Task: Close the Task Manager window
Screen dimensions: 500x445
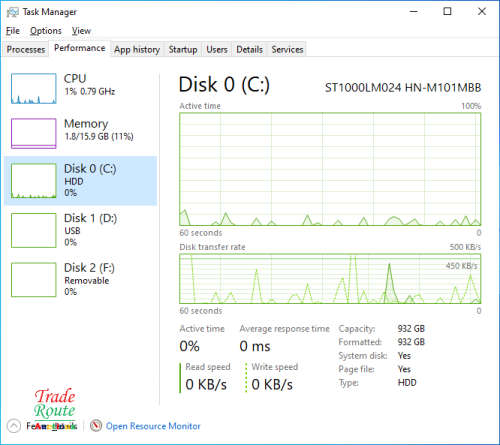Action: (482, 11)
